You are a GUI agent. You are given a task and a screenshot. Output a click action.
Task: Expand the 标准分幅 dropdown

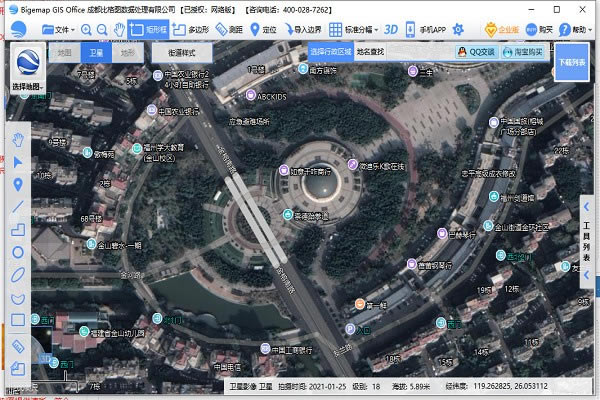click(356, 30)
